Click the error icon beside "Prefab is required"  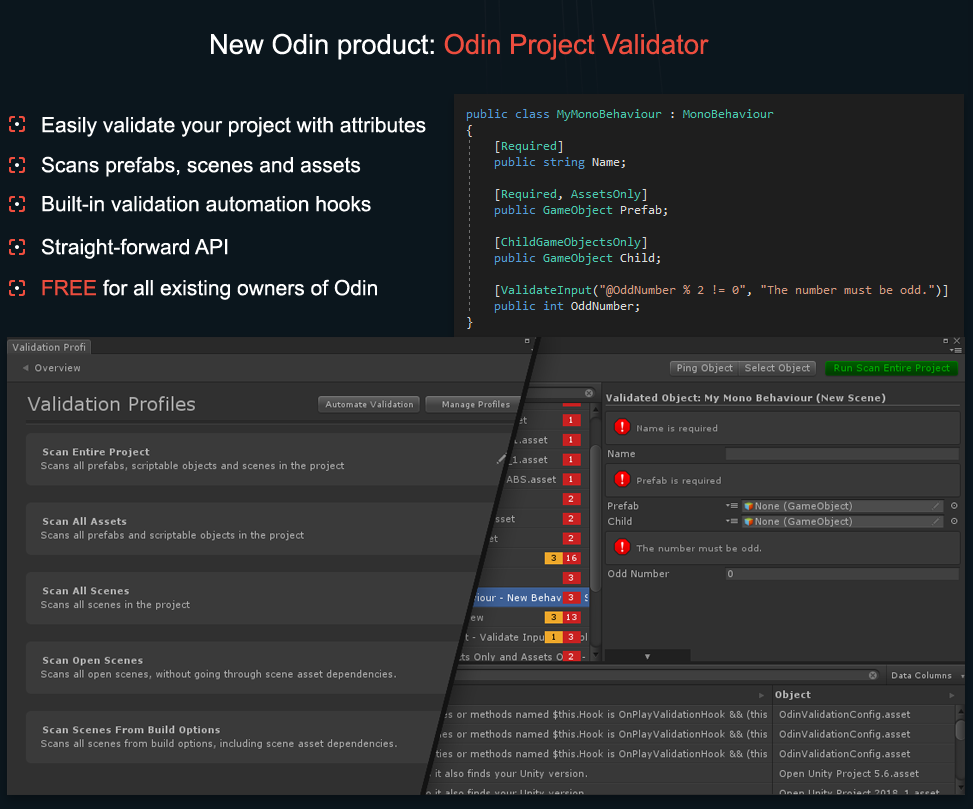(622, 479)
